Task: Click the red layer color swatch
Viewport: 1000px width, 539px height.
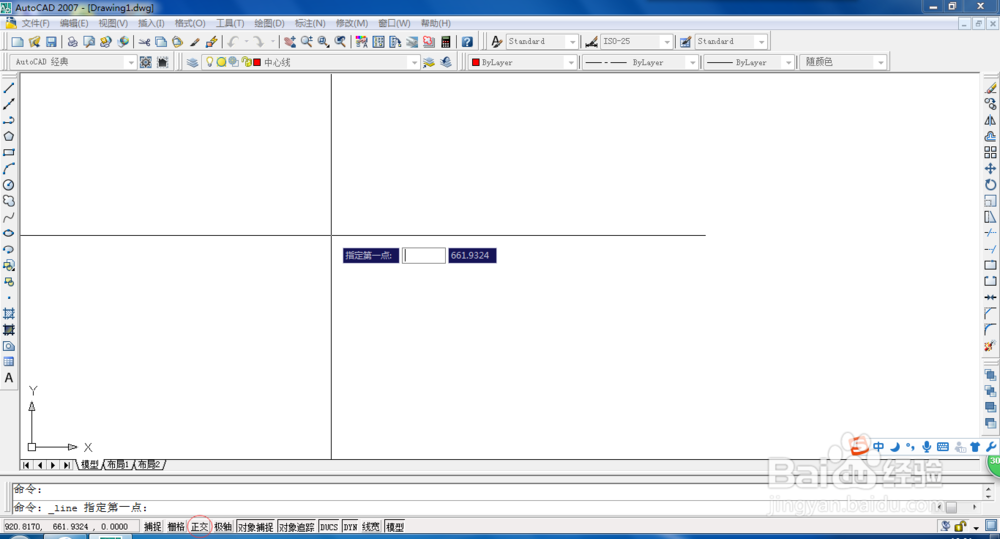Action: (257, 63)
